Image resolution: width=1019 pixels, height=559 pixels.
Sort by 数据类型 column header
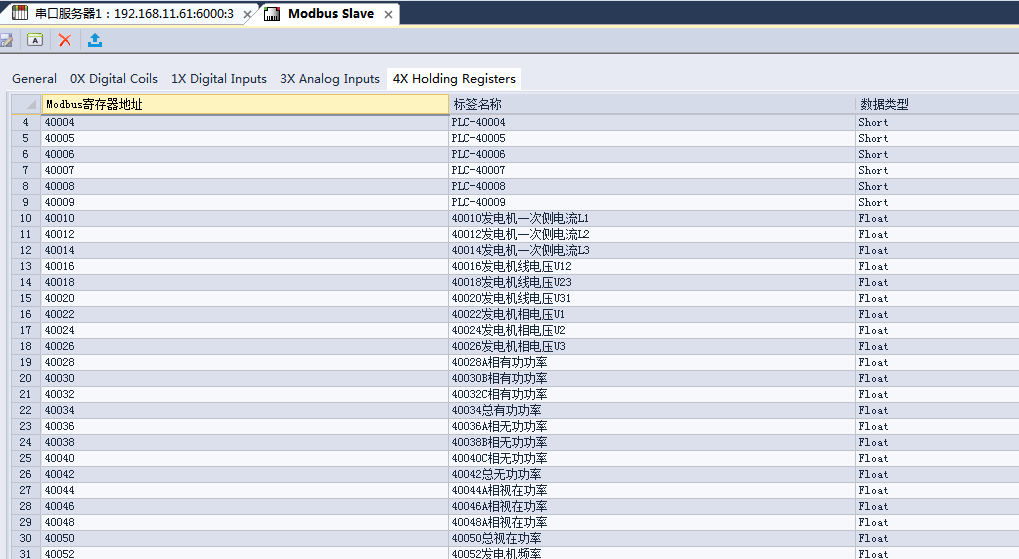pyautogui.click(x=937, y=104)
